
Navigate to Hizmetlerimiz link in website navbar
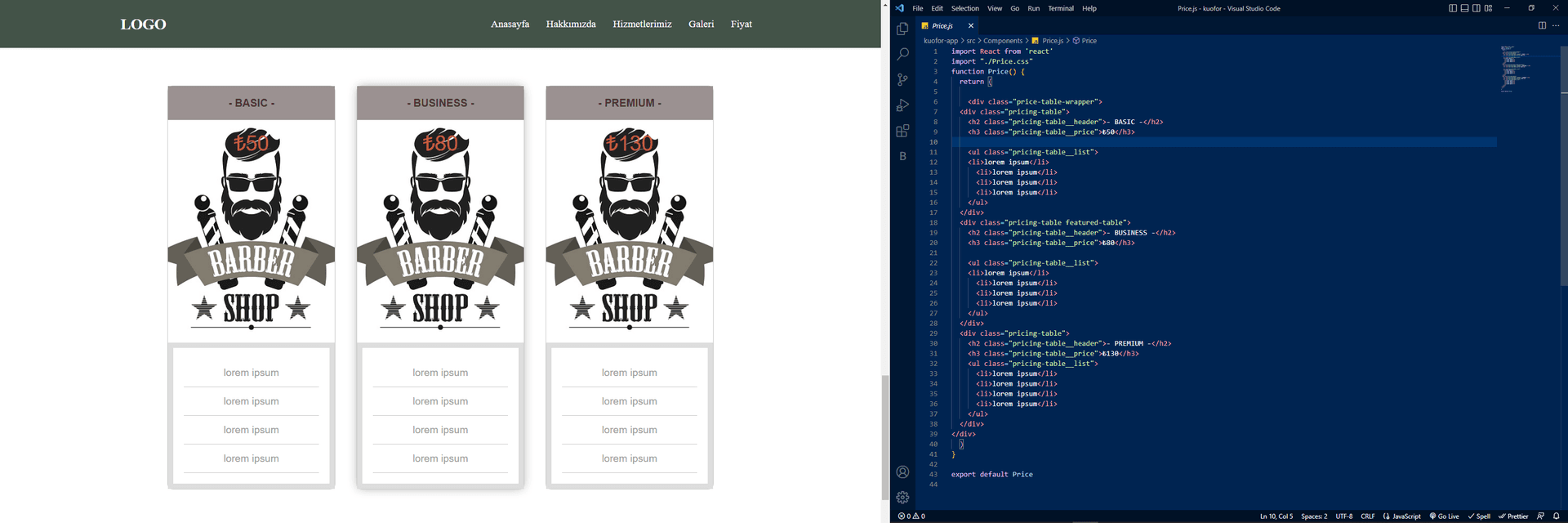[642, 24]
